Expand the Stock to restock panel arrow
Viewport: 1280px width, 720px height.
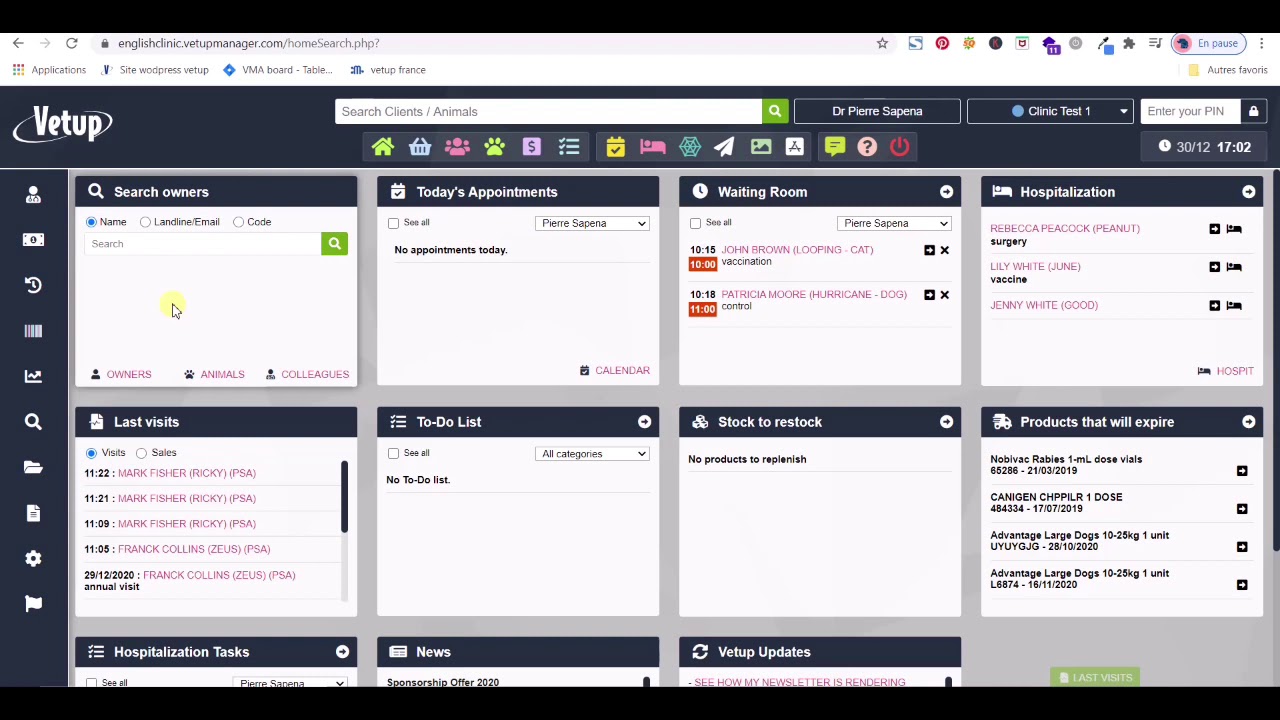946,422
